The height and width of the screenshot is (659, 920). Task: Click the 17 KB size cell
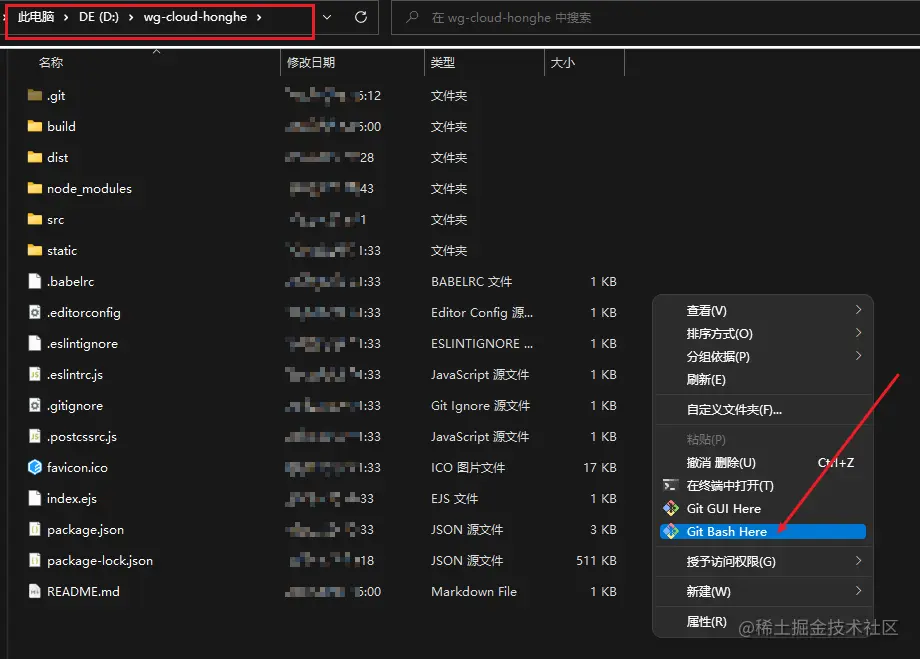click(x=600, y=467)
